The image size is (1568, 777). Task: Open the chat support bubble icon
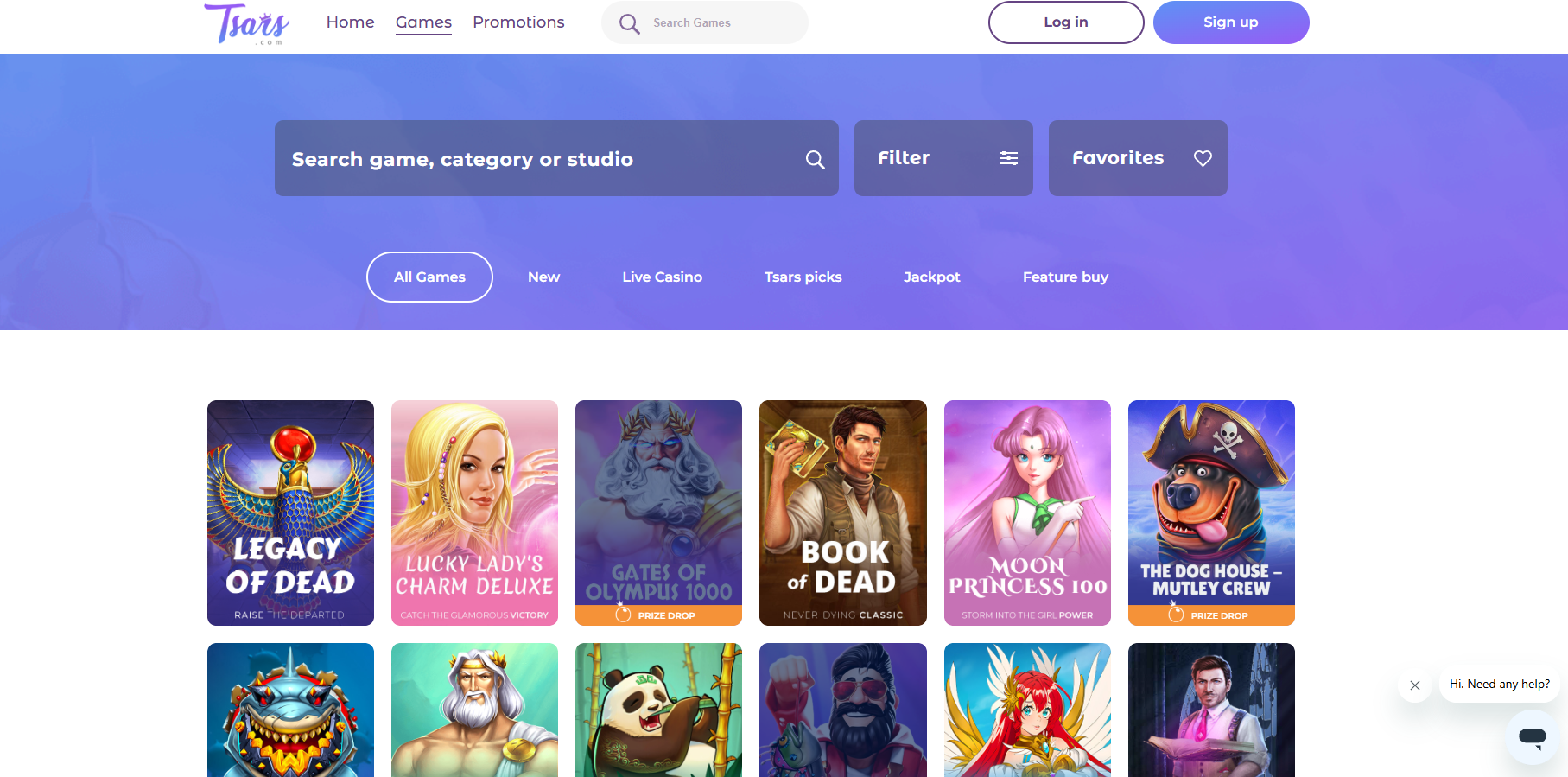1533,737
